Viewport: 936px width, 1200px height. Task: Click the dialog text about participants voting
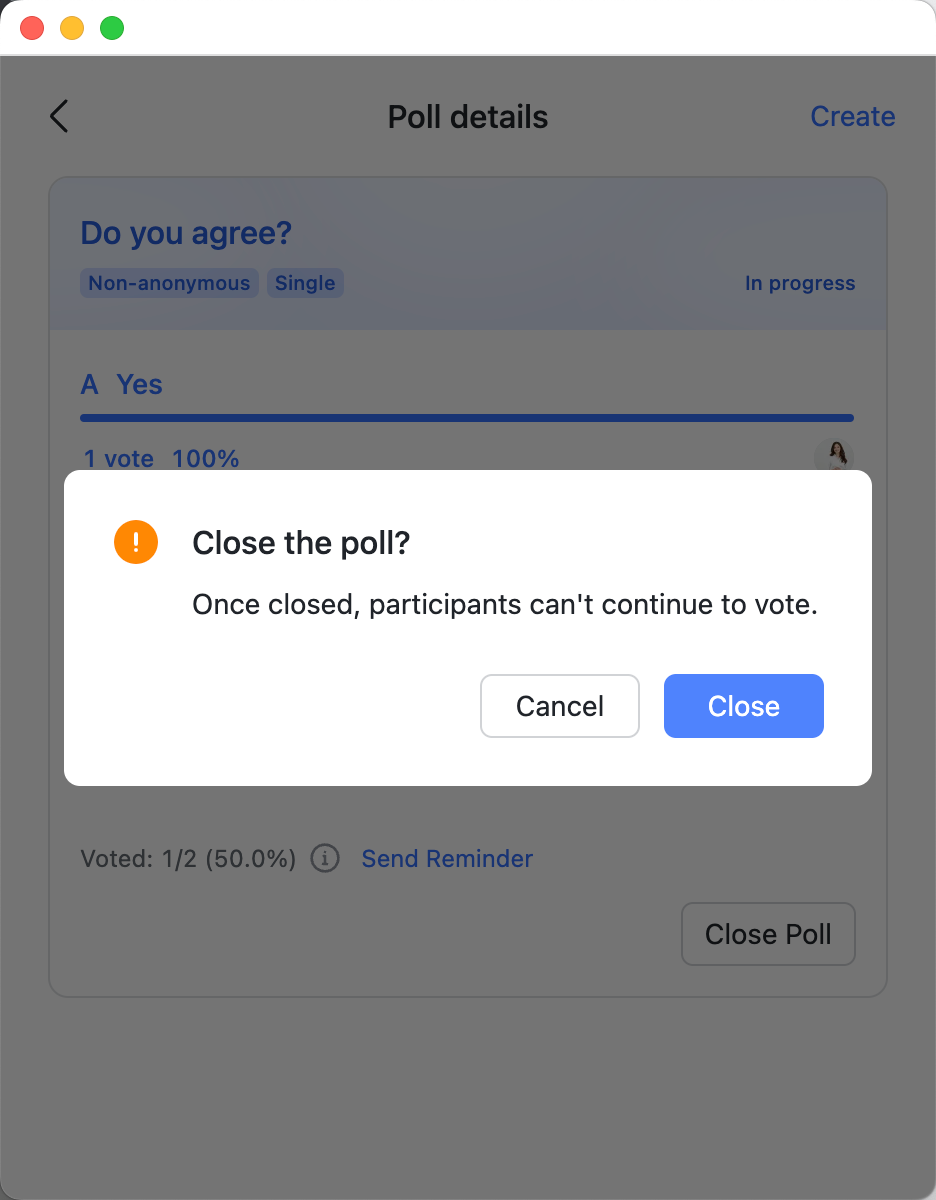(504, 604)
